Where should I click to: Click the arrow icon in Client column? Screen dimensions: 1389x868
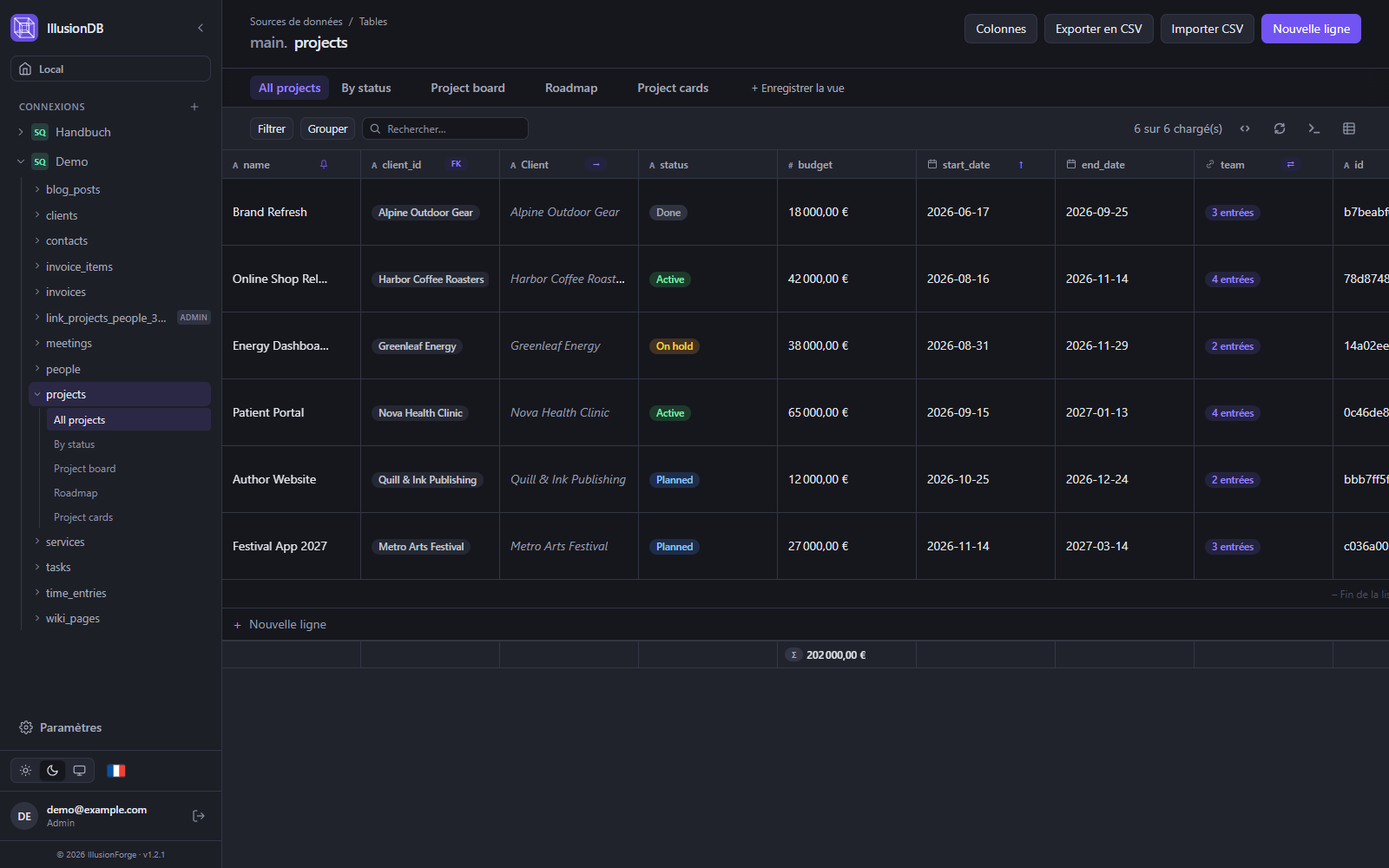coord(596,164)
